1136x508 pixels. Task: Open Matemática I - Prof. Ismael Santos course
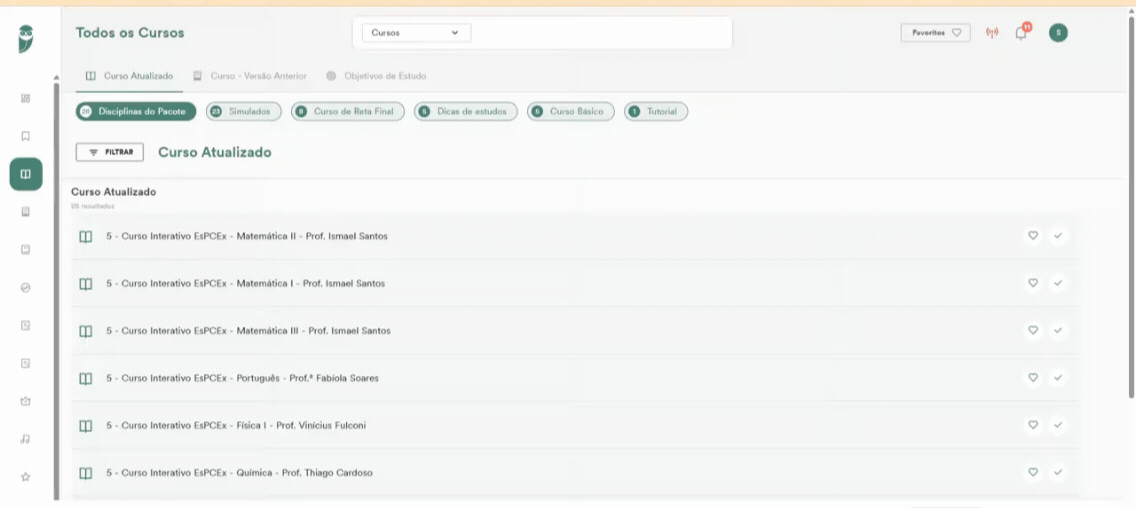[x=246, y=283]
